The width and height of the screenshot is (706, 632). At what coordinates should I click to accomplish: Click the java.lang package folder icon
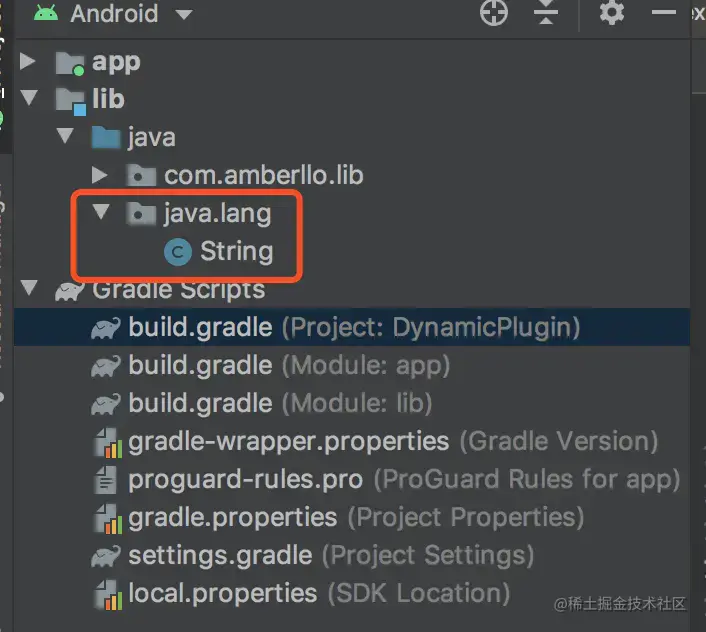click(x=141, y=213)
